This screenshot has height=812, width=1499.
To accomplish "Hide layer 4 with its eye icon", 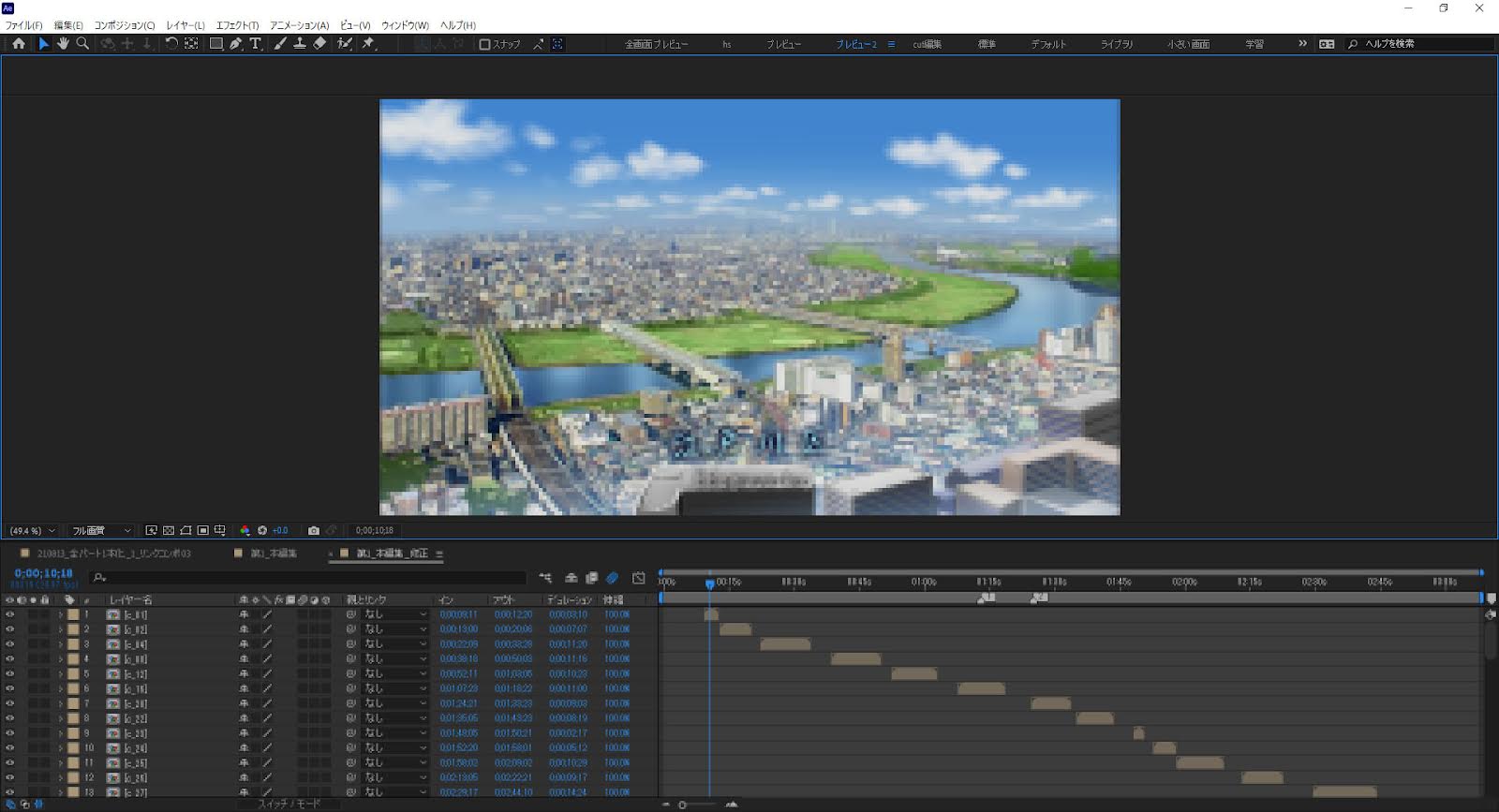I will coord(9,659).
